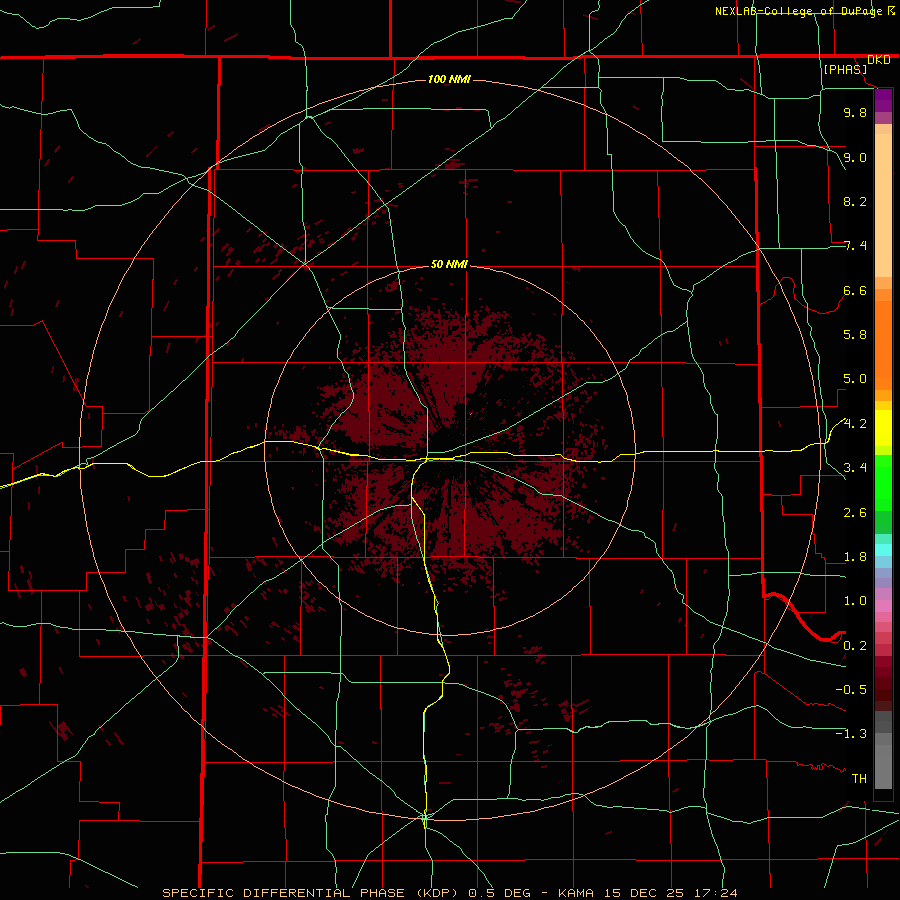Click the 50 NMI range ring label

pos(449,264)
